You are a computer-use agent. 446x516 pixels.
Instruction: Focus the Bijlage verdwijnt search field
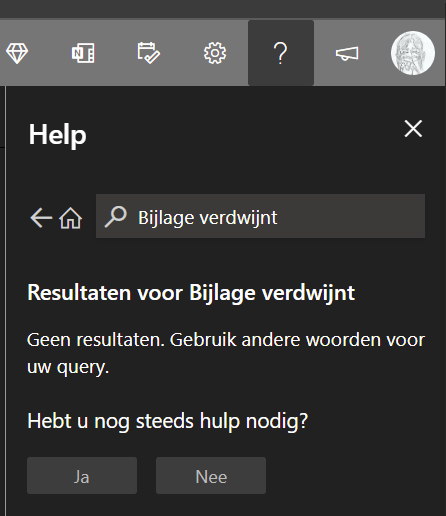260,216
